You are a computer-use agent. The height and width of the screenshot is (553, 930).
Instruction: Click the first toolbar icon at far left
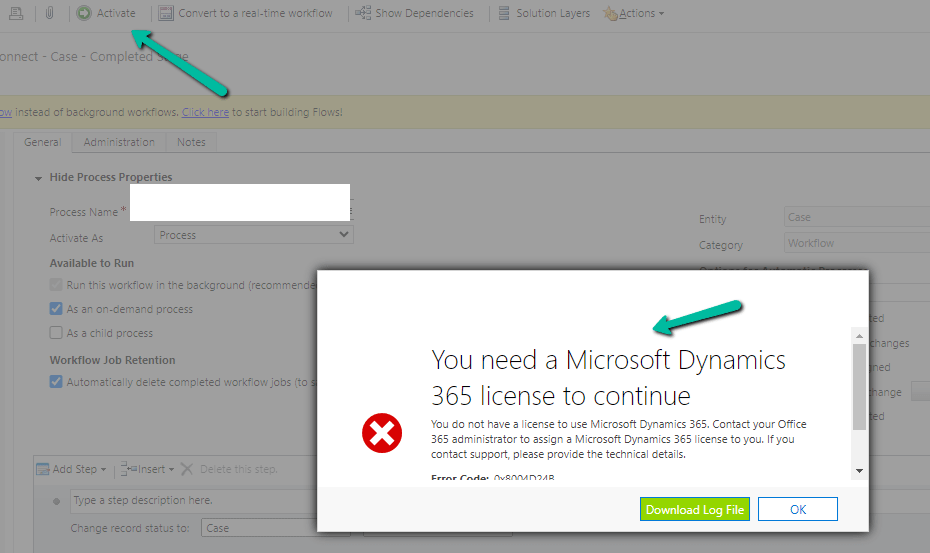[x=17, y=13]
